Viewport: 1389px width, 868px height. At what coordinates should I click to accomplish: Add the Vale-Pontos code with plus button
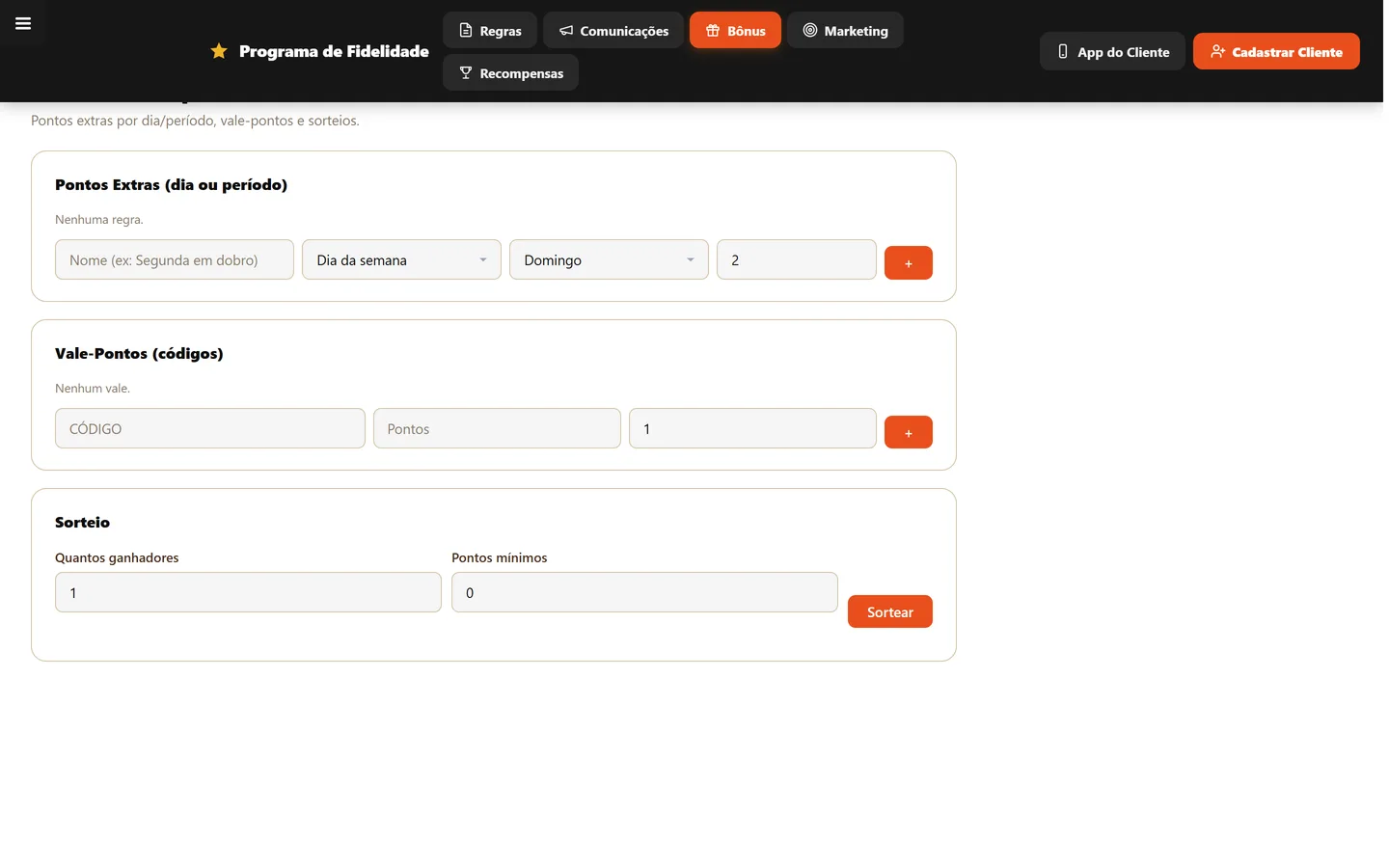click(909, 432)
